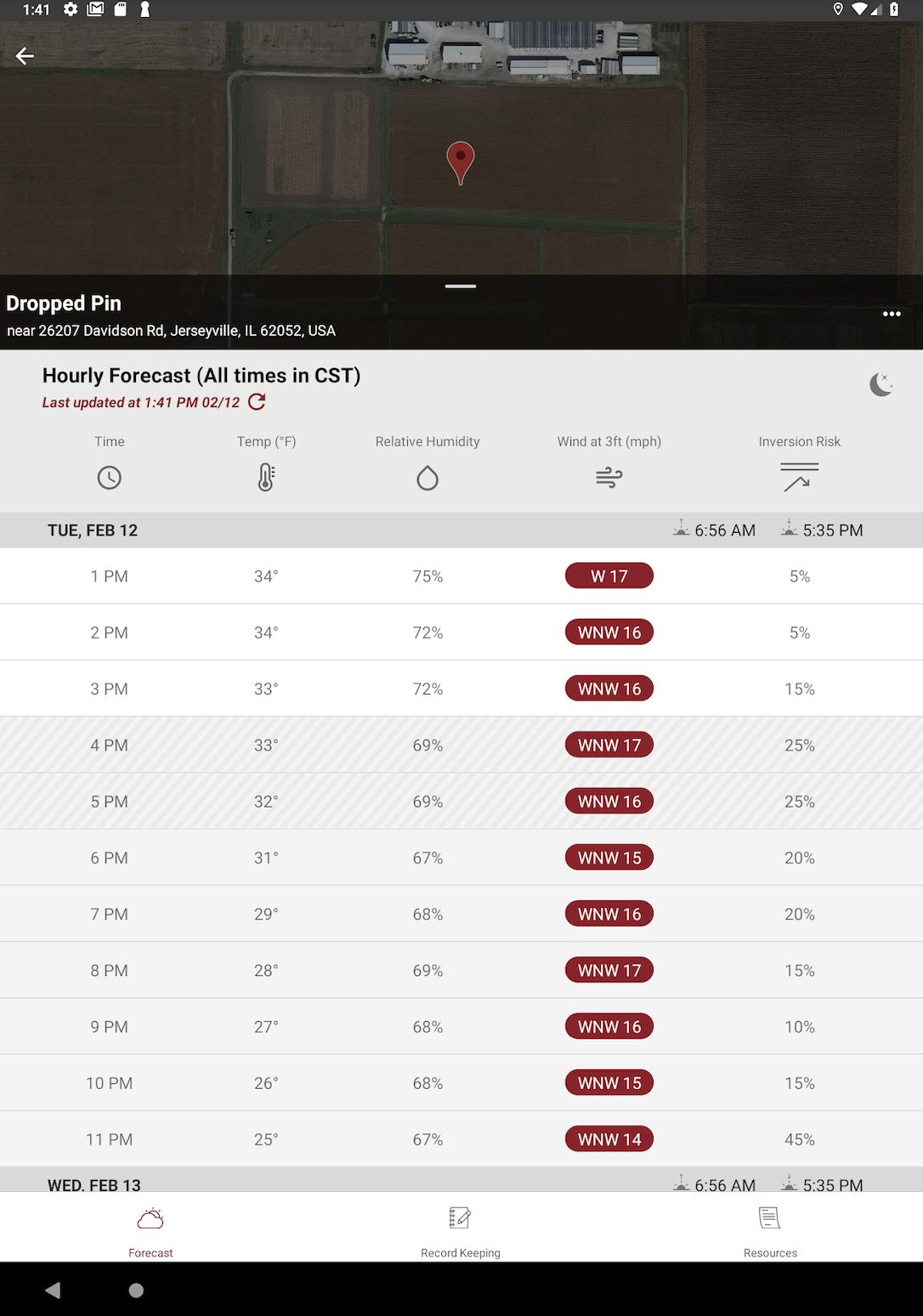Viewport: 923px width, 1316px height.
Task: Tap the 31° temperature value
Action: click(266, 858)
